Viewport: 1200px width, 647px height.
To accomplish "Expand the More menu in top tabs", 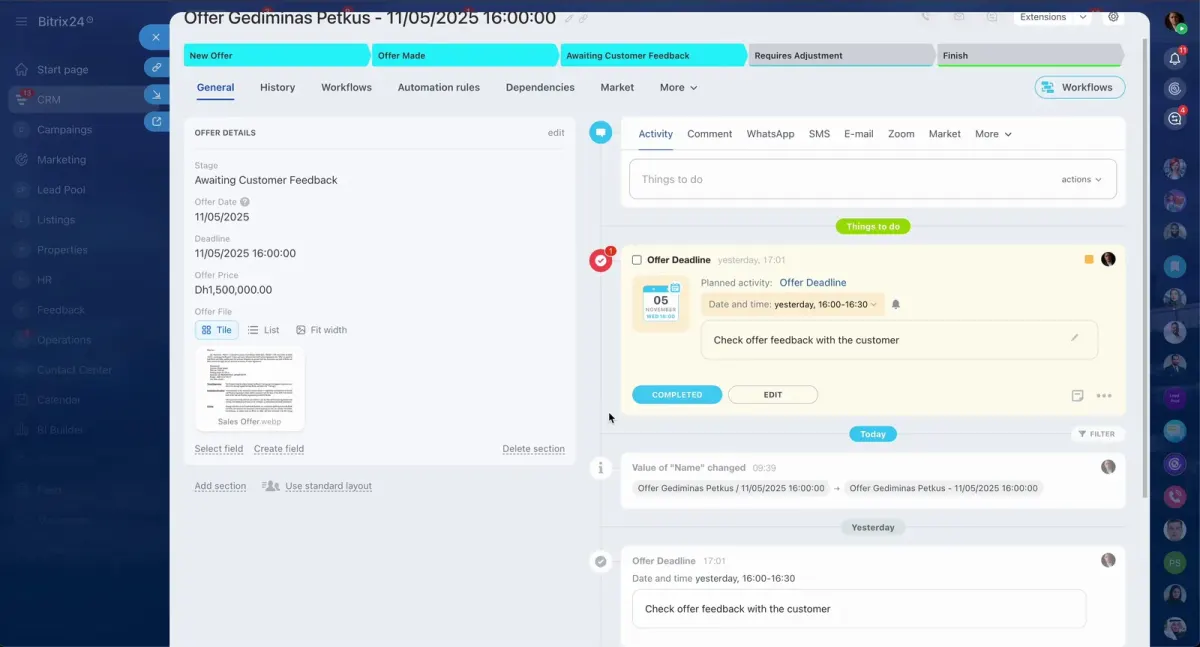I will [679, 88].
